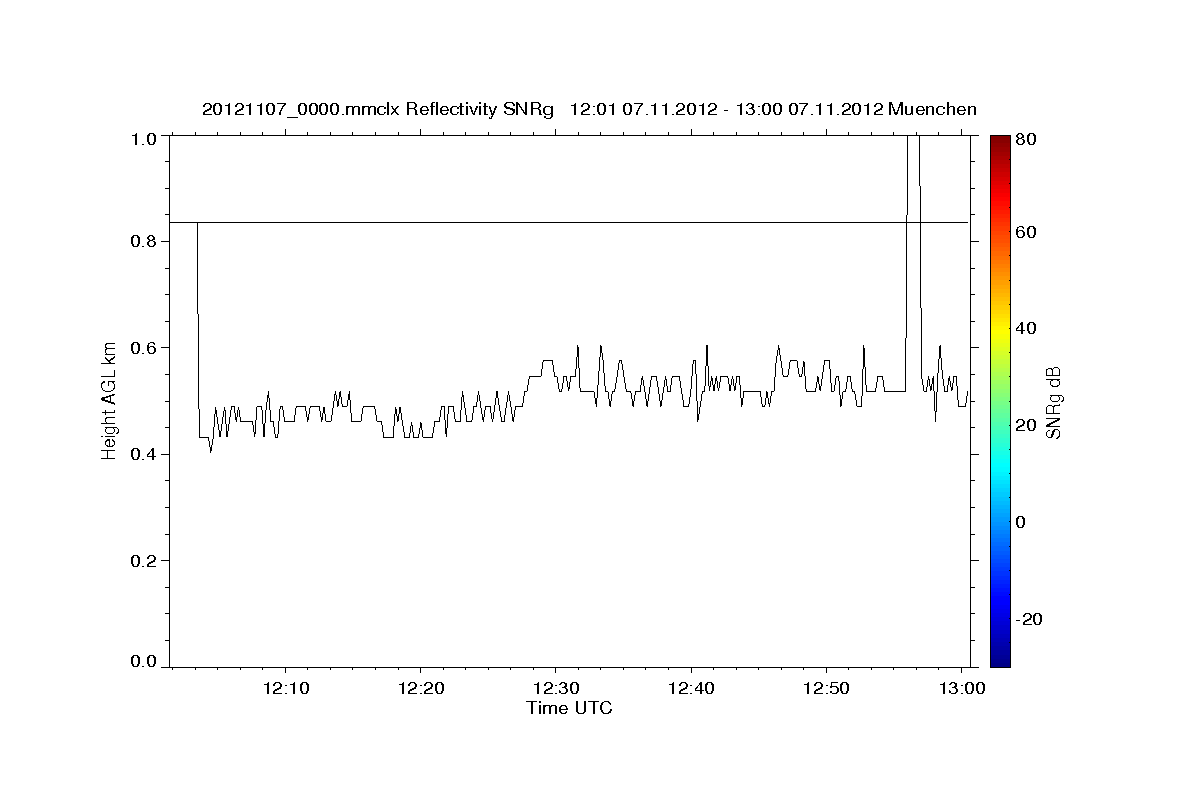
Task: Click the 'Time UTC' axis label
Action: [569, 708]
